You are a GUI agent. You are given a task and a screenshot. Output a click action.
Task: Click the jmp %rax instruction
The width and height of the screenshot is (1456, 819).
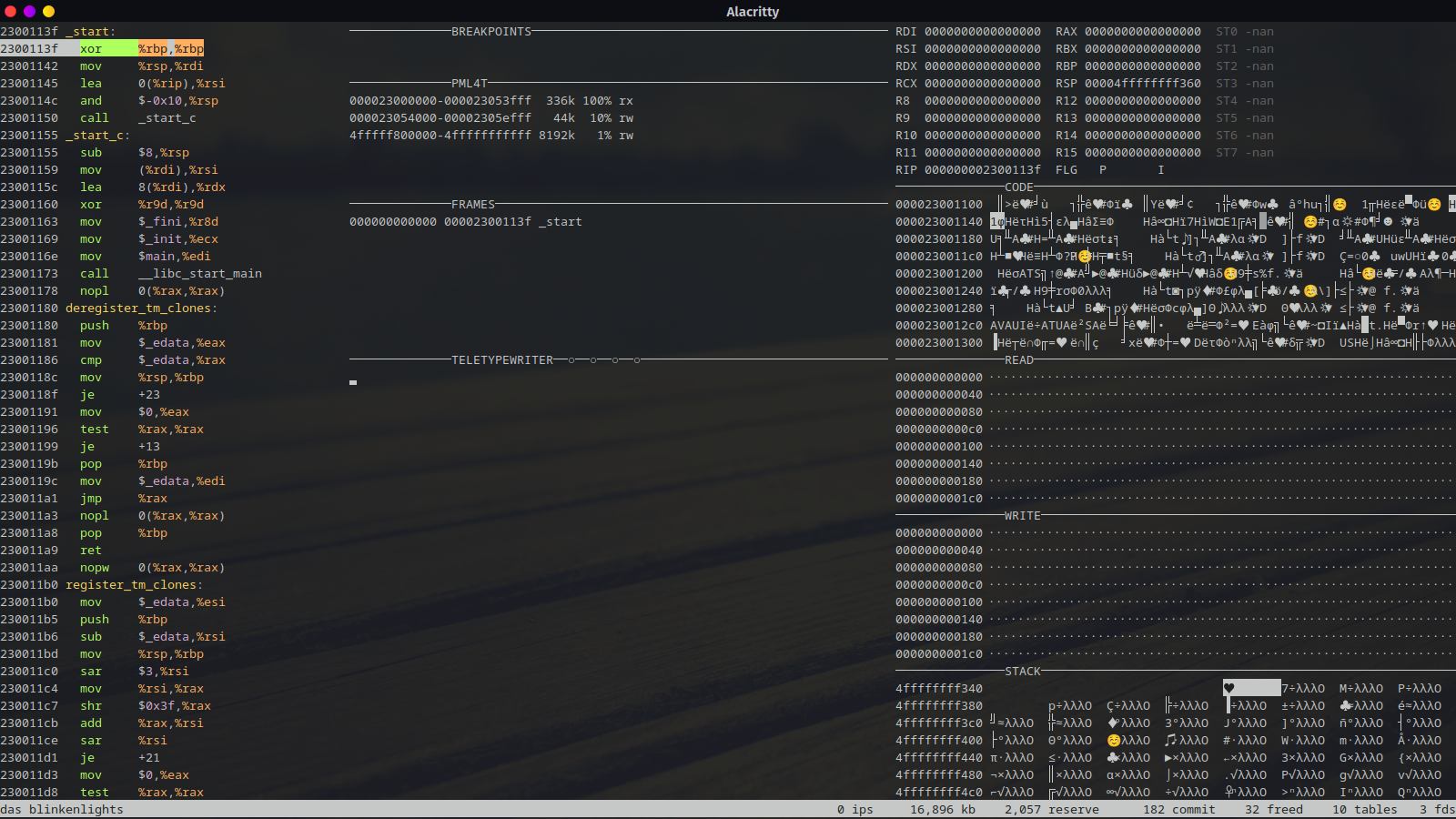(x=84, y=499)
